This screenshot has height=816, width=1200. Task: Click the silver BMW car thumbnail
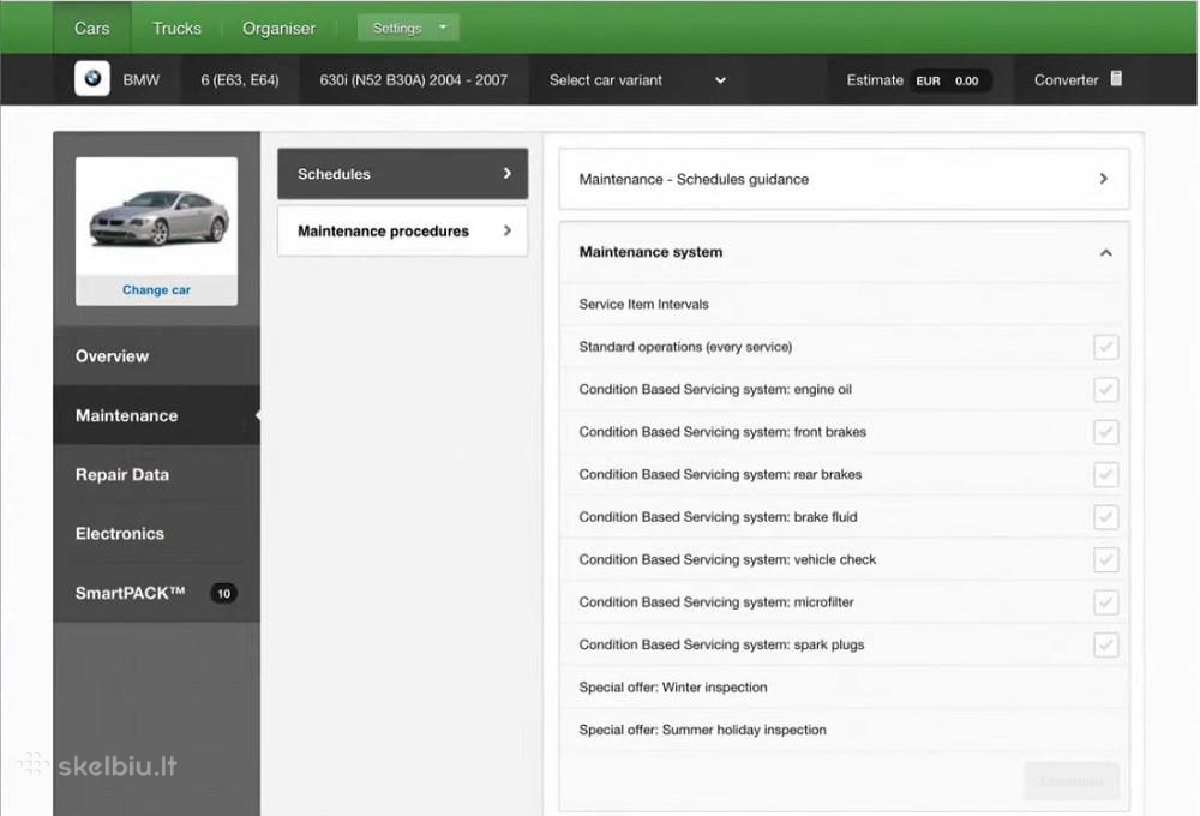(x=157, y=217)
